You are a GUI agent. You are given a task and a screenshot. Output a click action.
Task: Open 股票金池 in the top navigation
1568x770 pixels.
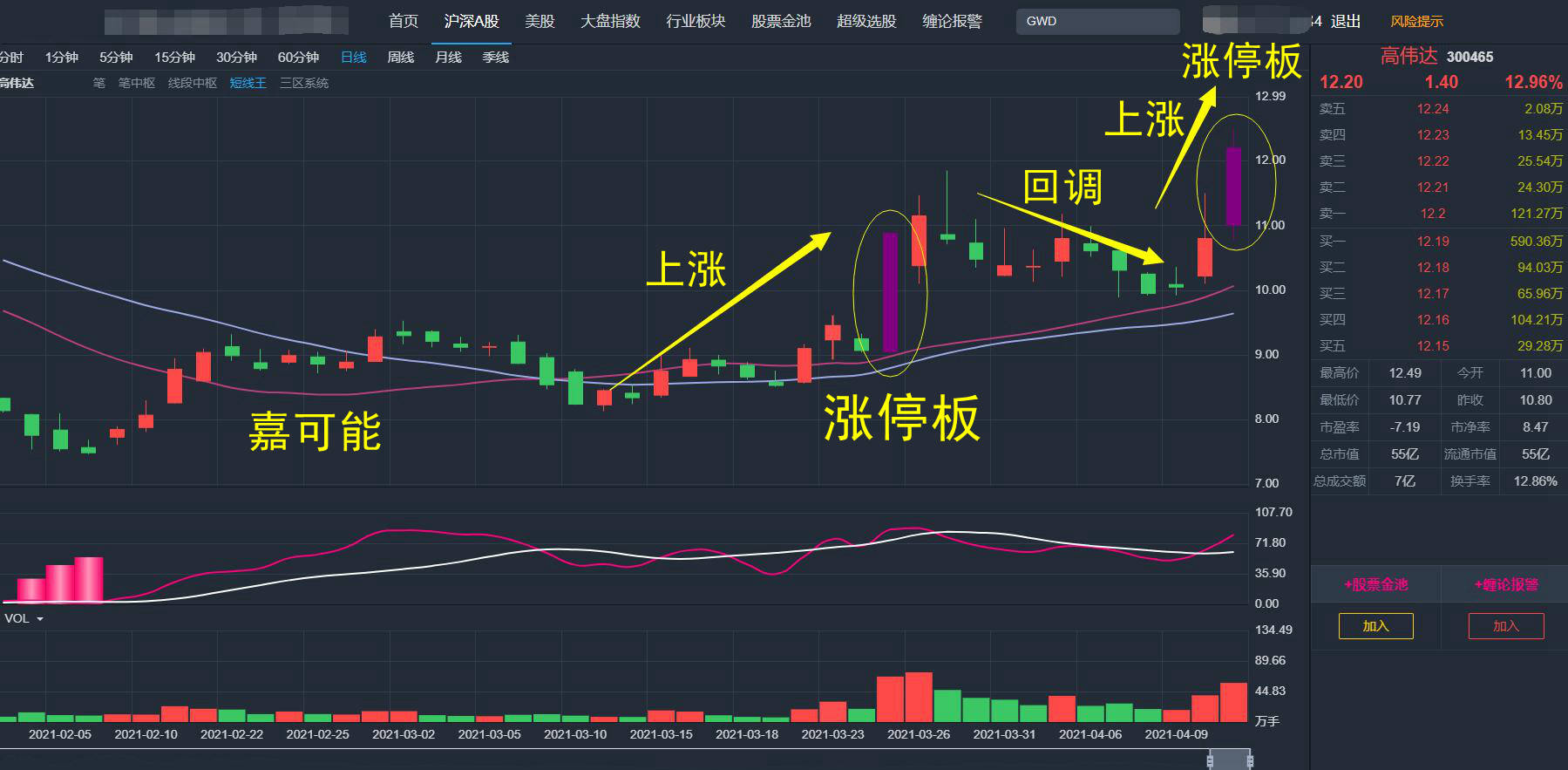[781, 21]
